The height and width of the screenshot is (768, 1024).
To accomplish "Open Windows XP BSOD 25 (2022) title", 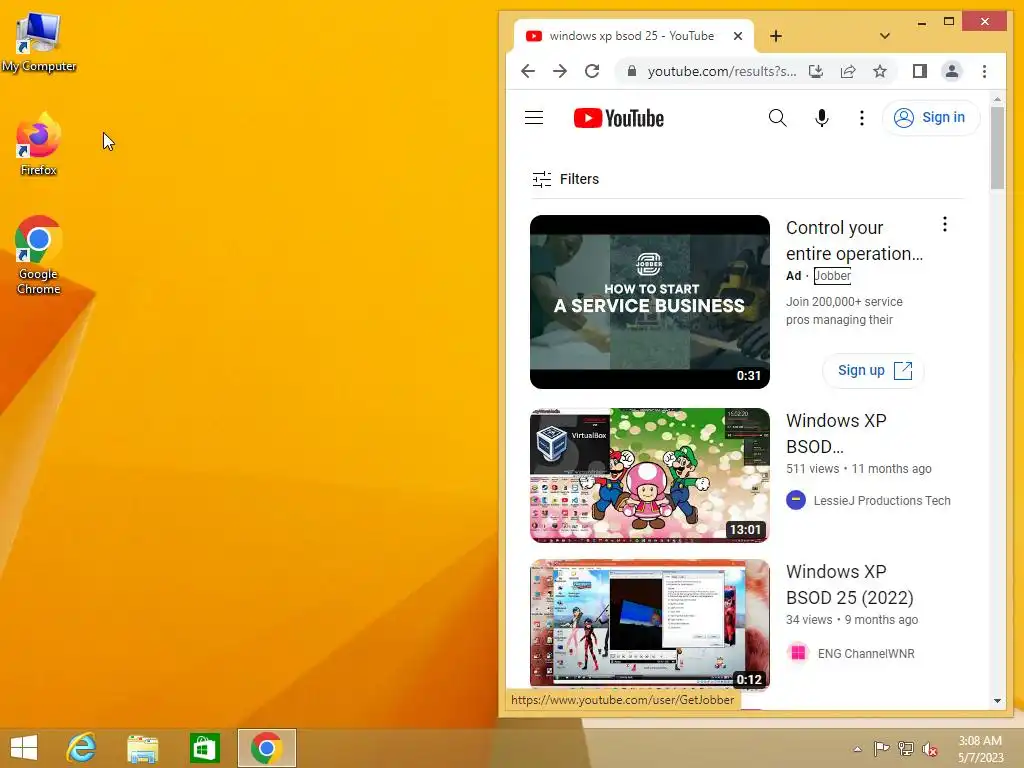I will (850, 584).
